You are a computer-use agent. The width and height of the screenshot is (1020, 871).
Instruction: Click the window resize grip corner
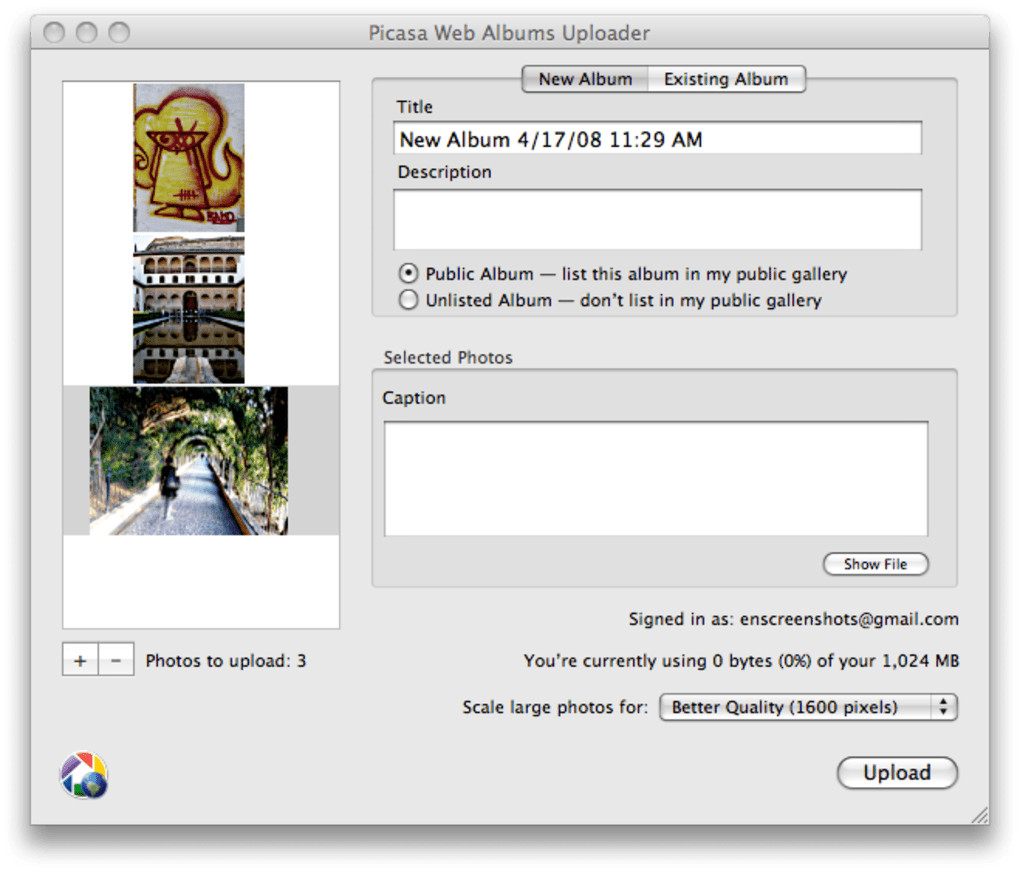tap(980, 815)
